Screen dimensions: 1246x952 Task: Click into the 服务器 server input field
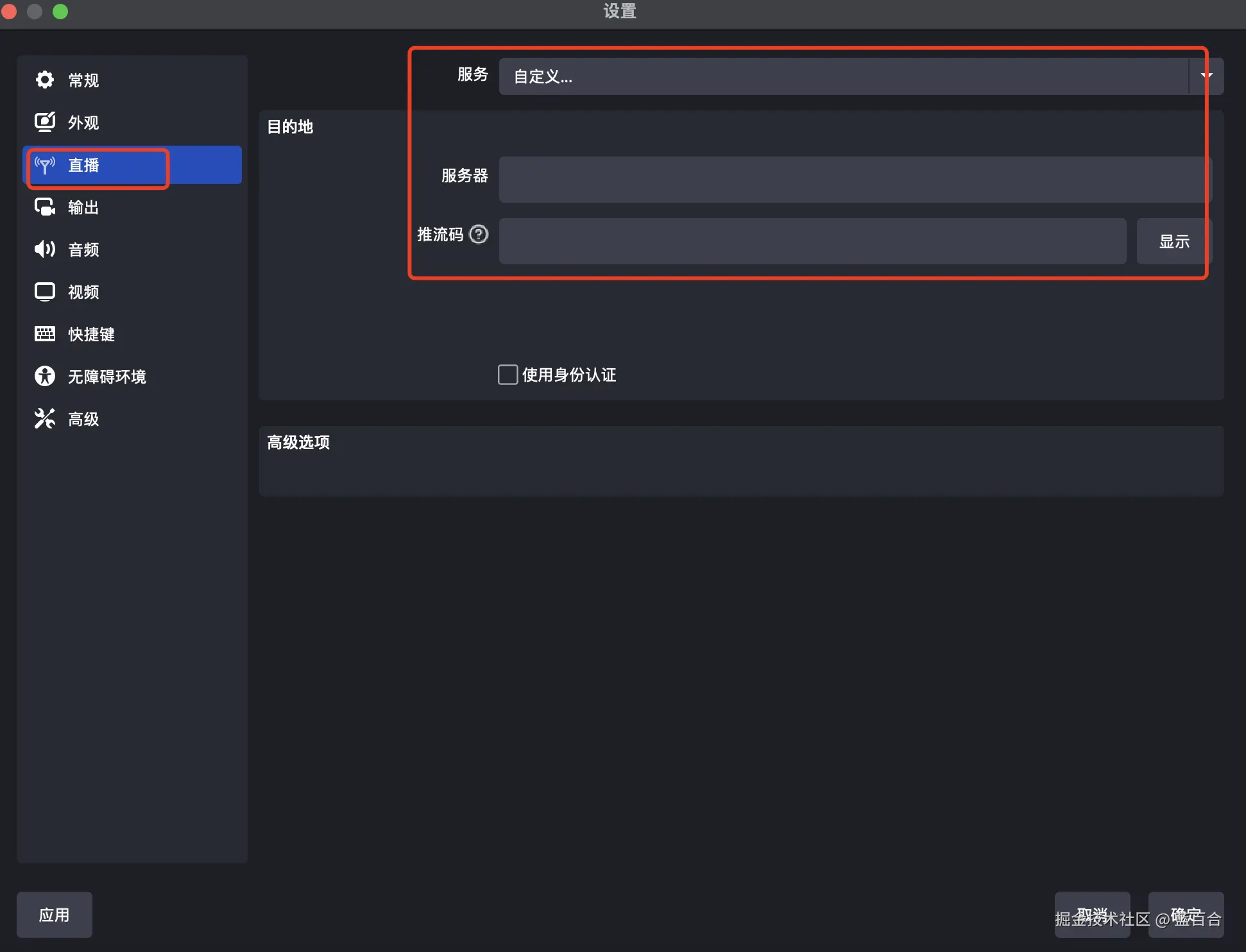coord(854,180)
